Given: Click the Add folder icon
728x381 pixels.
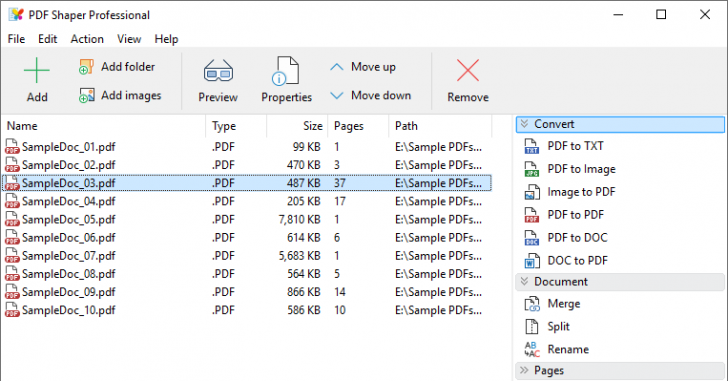Looking at the screenshot, I should point(86,67).
